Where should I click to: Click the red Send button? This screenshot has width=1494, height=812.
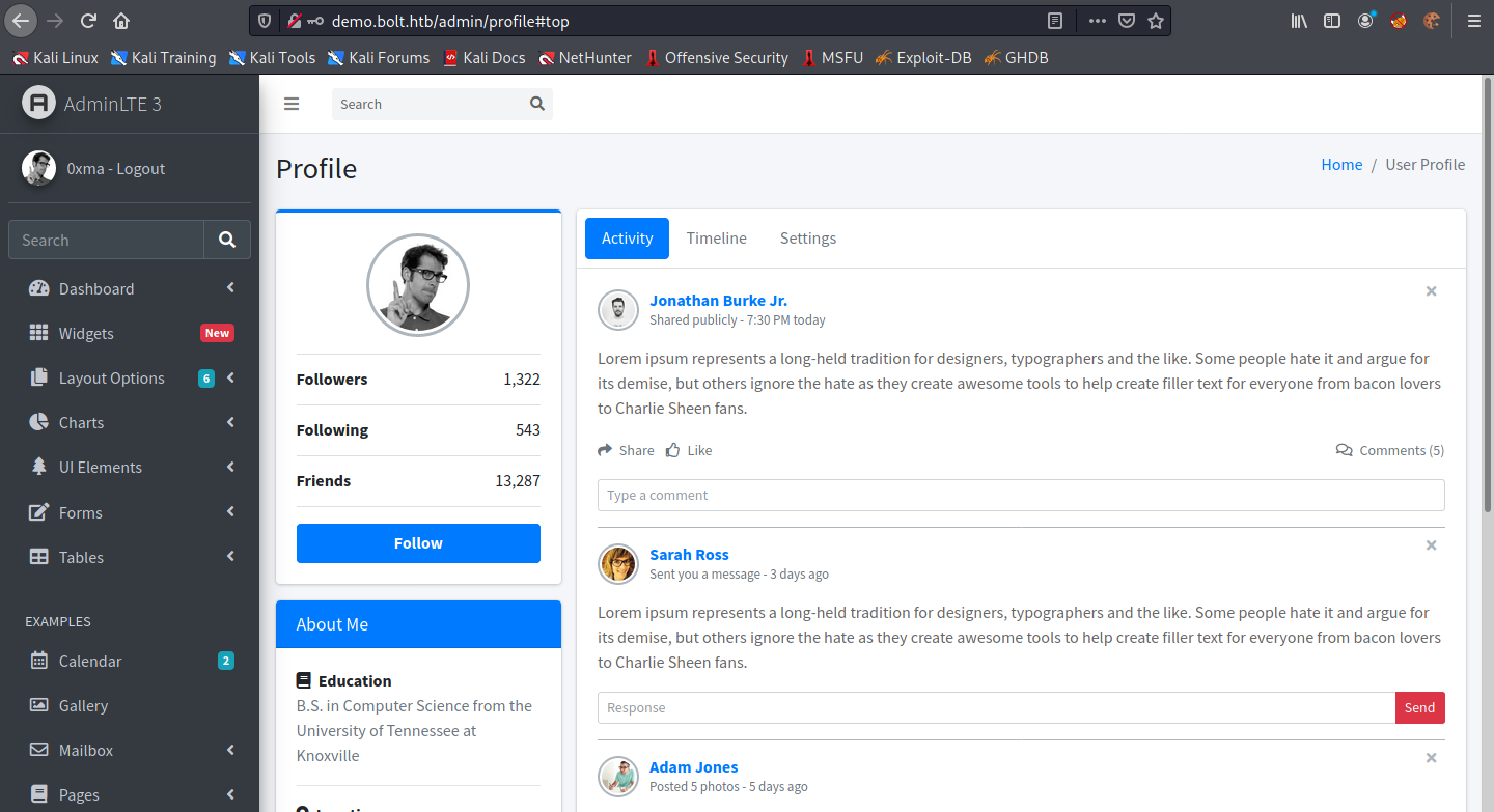point(1419,708)
